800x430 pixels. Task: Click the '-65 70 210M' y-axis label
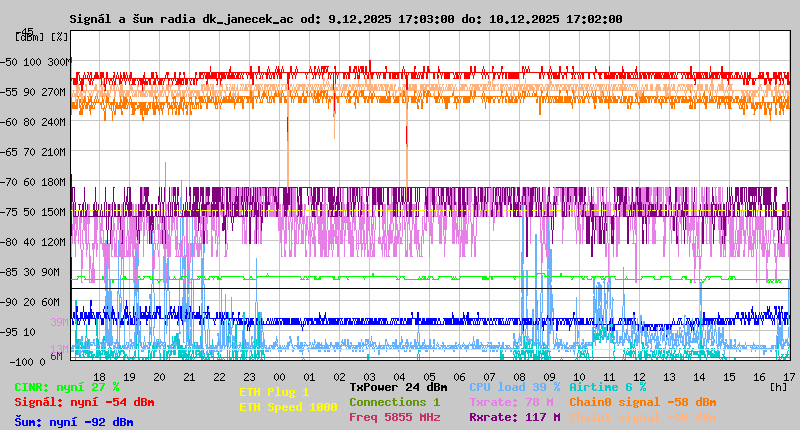33,152
